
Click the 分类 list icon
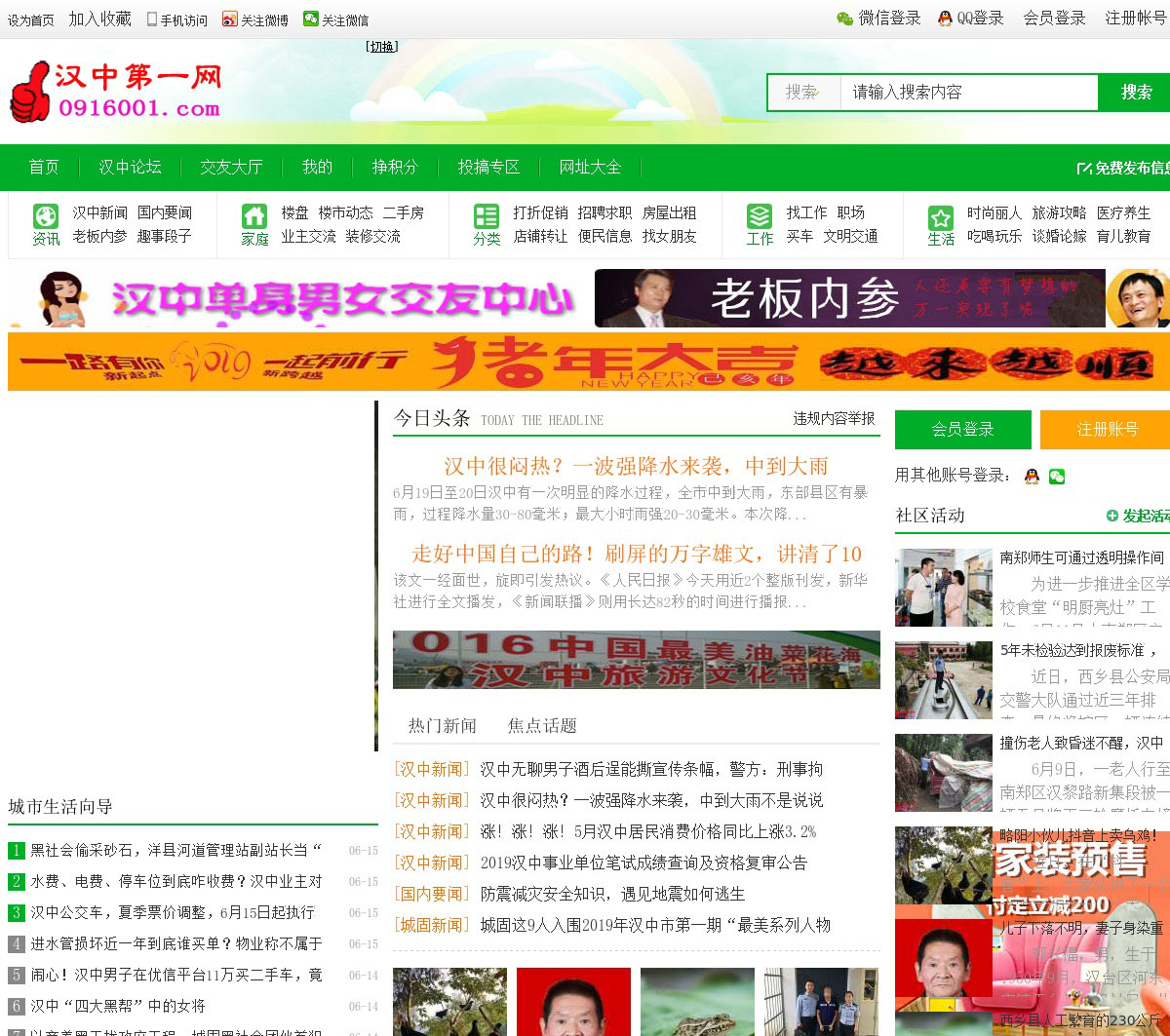(486, 215)
